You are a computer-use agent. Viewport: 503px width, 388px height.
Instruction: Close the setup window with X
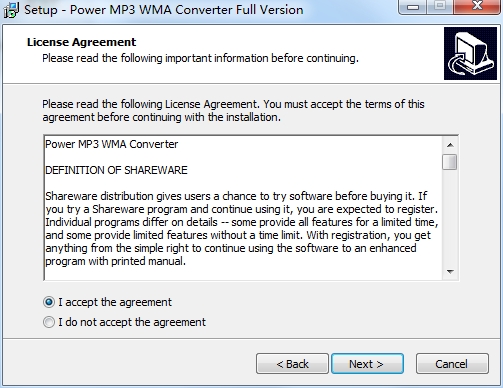point(477,6)
